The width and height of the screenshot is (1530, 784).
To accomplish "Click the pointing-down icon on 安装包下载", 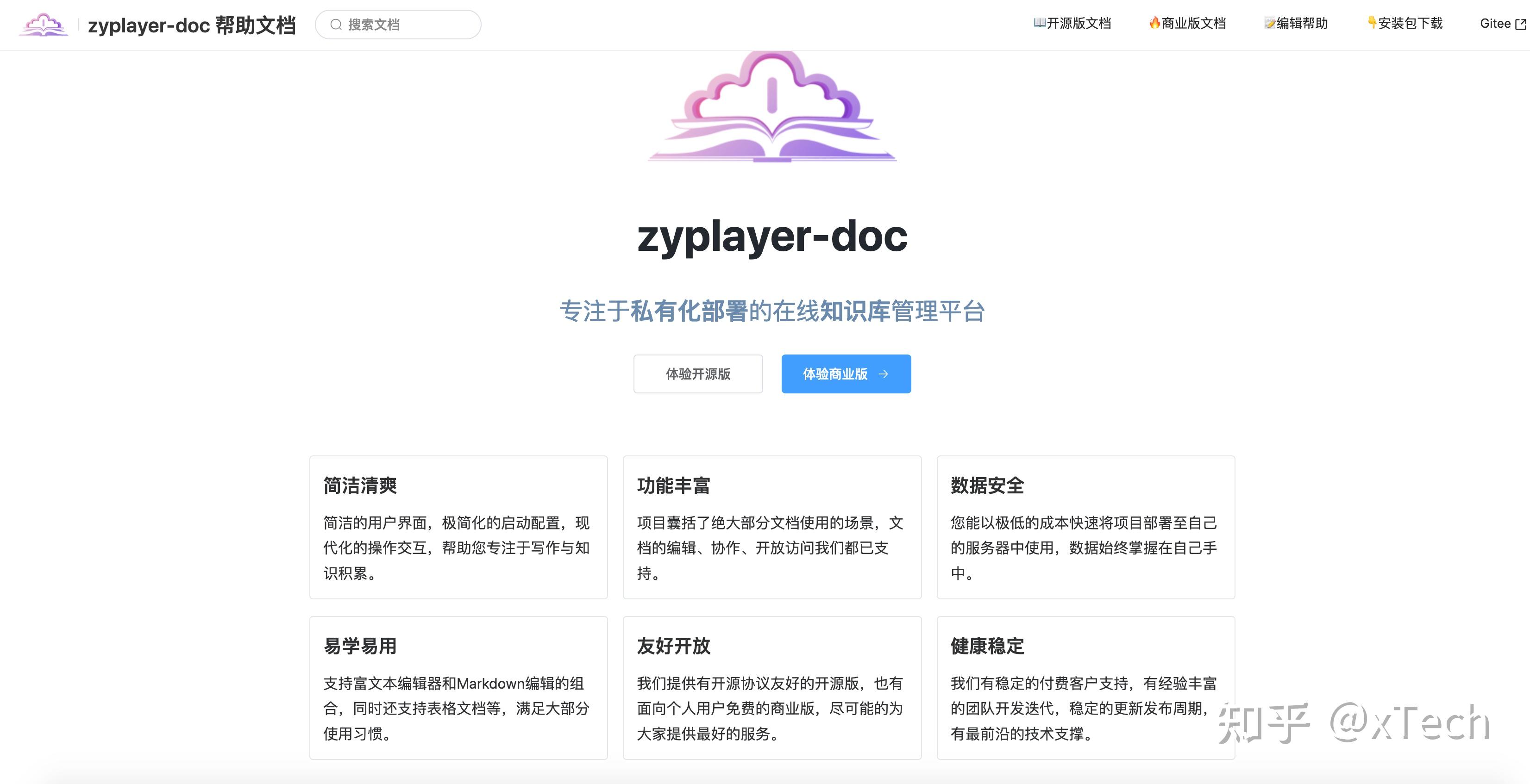I will 1372,23.
